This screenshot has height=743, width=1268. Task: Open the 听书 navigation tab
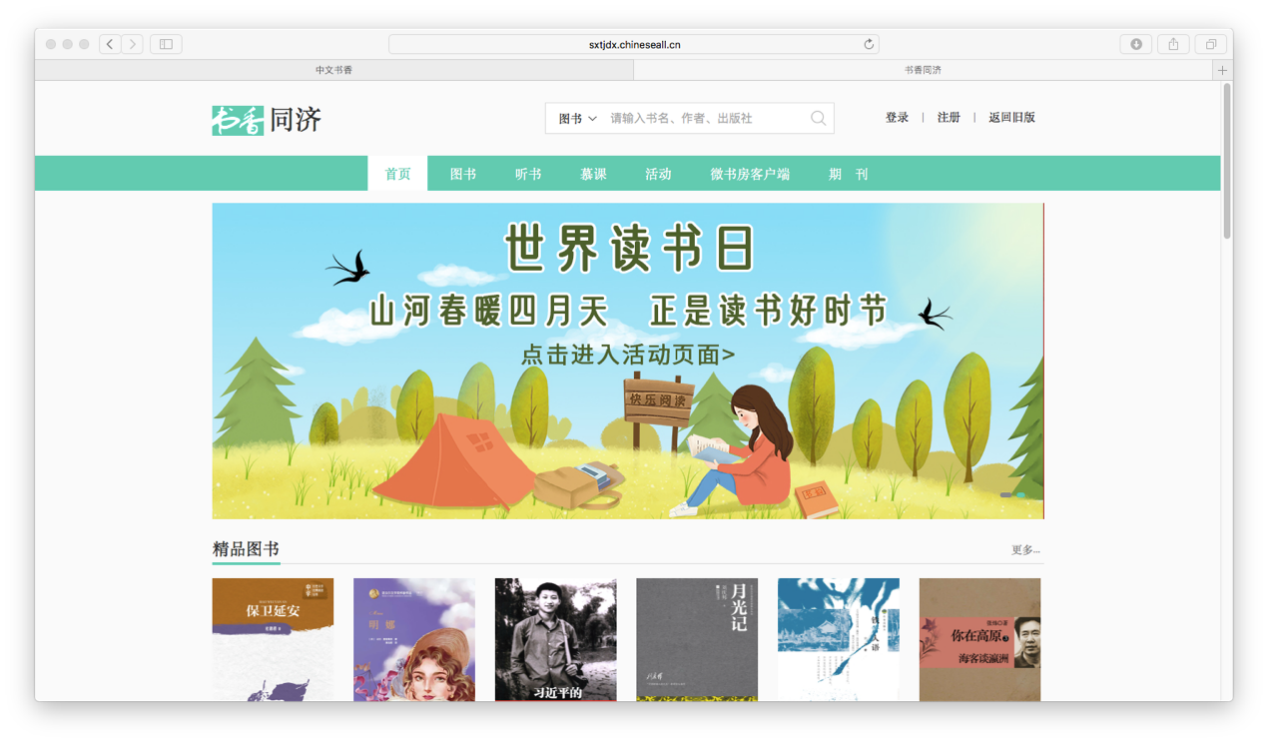[528, 174]
